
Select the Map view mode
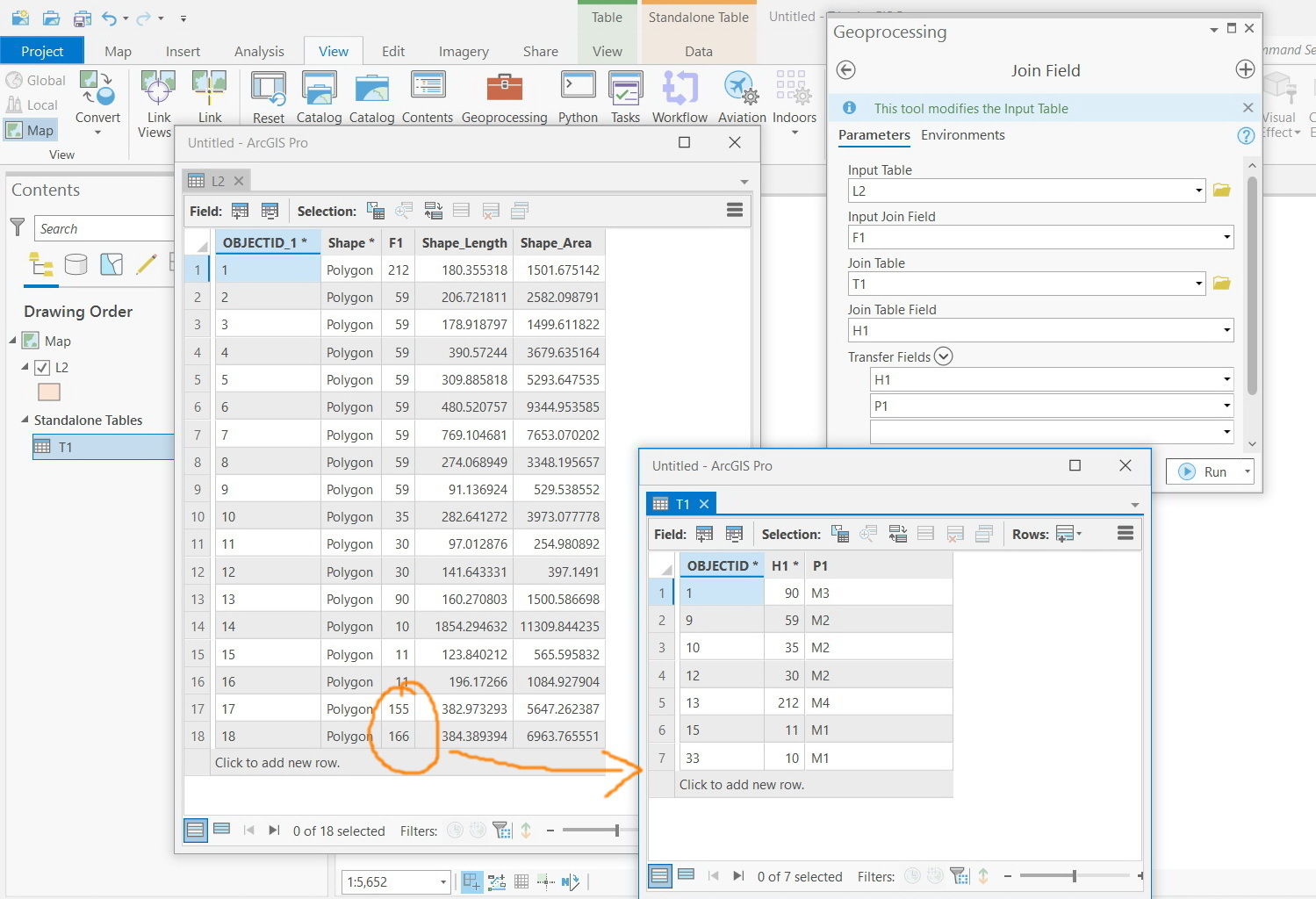point(30,130)
